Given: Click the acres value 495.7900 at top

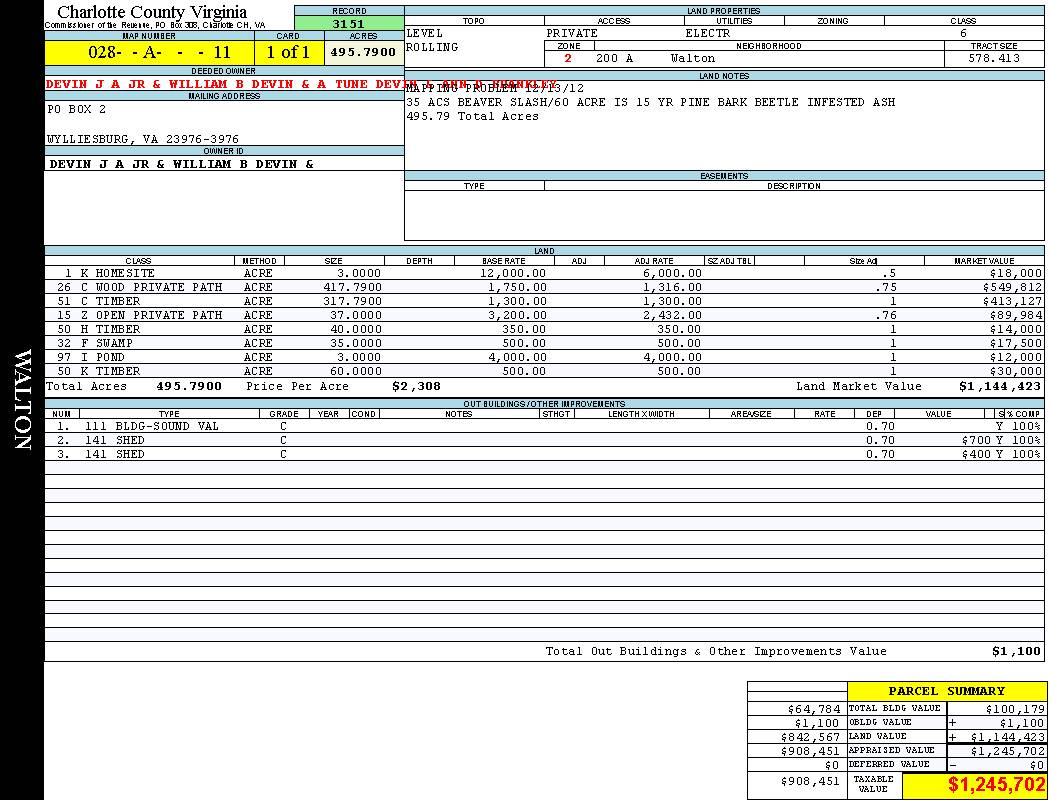Looking at the screenshot, I should 363,52.
